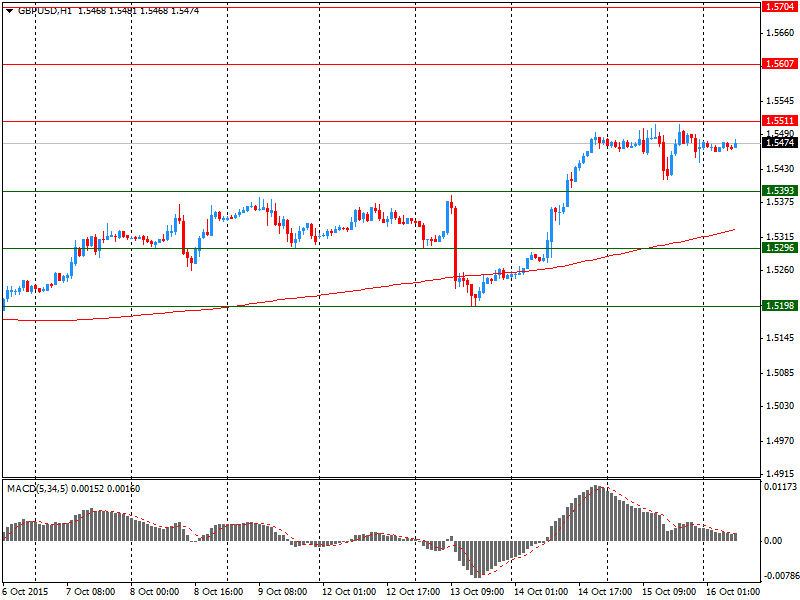Image resolution: width=800 pixels, height=600 pixels.
Task: Click the triangle arrow beside GBPUSD,H1
Action: [x=9, y=11]
